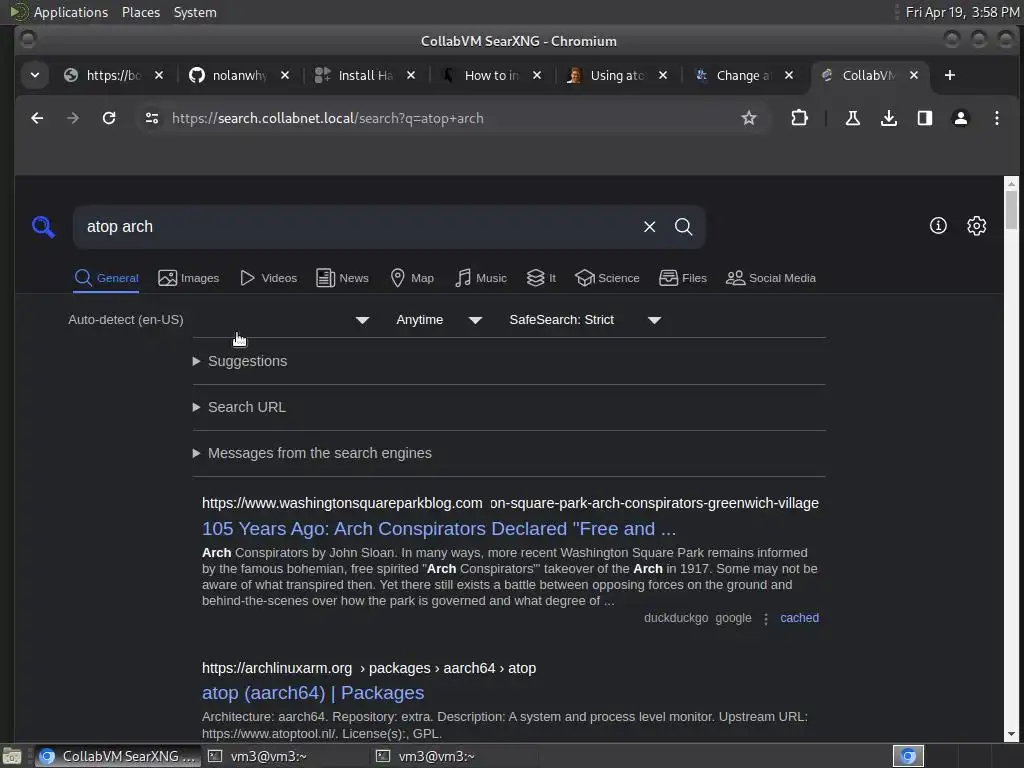Viewport: 1024px width, 768px height.
Task: Open the atop (aarch64) | Packages result
Action: (x=313, y=692)
